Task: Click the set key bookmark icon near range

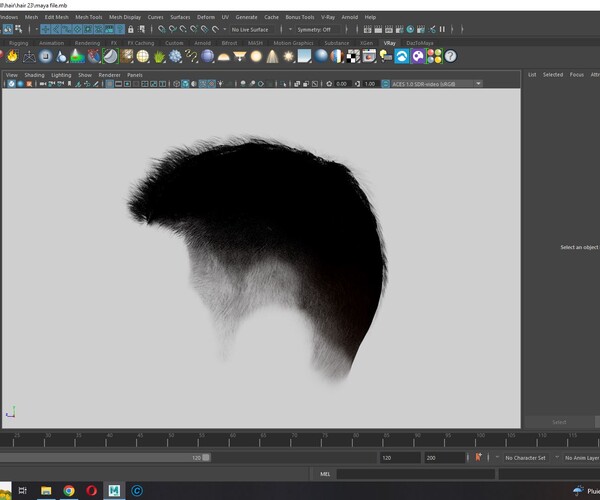Action: [478, 457]
